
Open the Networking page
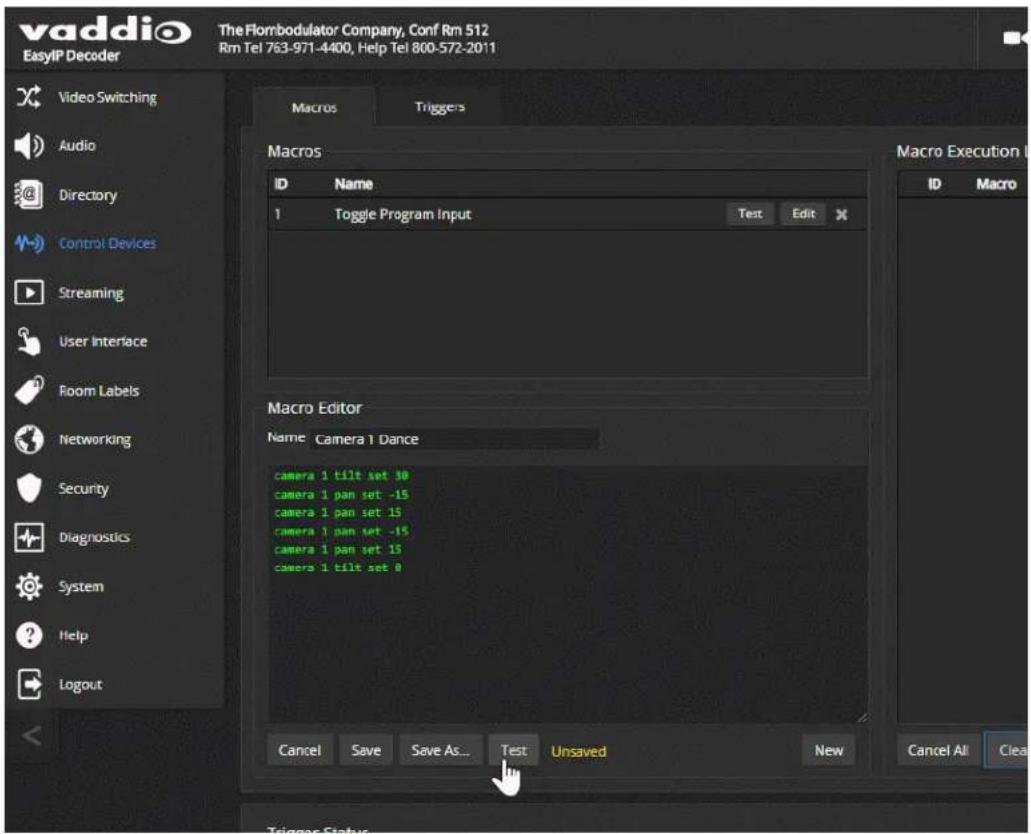(x=95, y=439)
